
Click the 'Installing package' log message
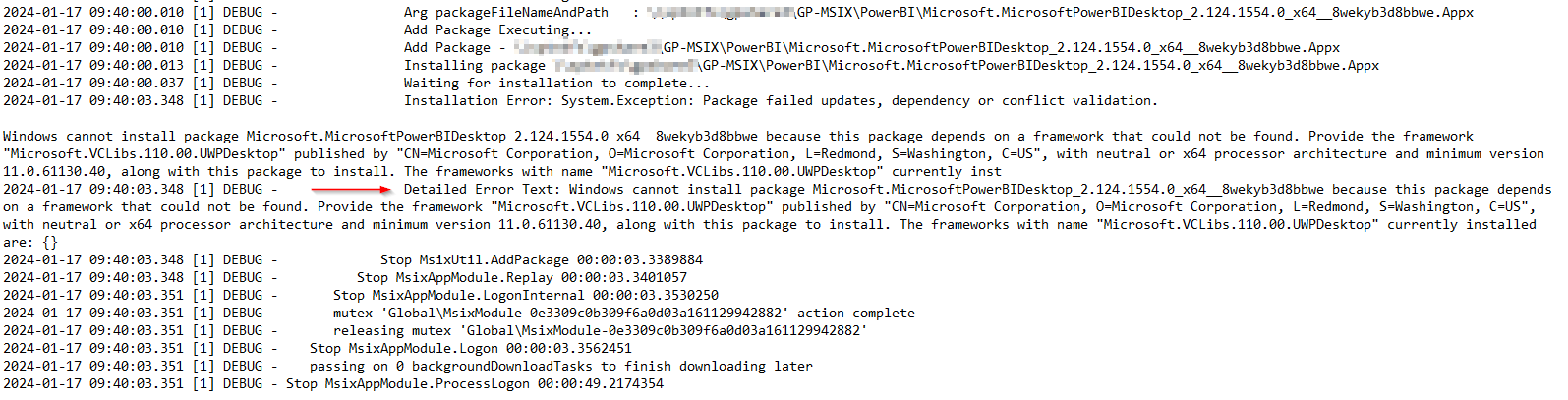point(474,66)
